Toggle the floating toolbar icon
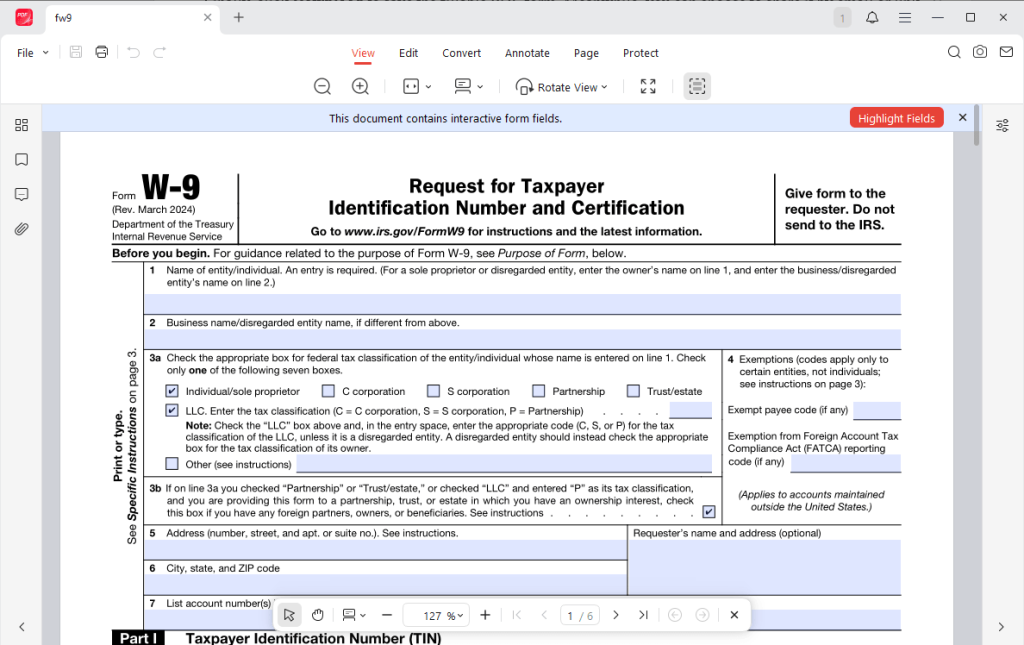The height and width of the screenshot is (645, 1024). [697, 86]
